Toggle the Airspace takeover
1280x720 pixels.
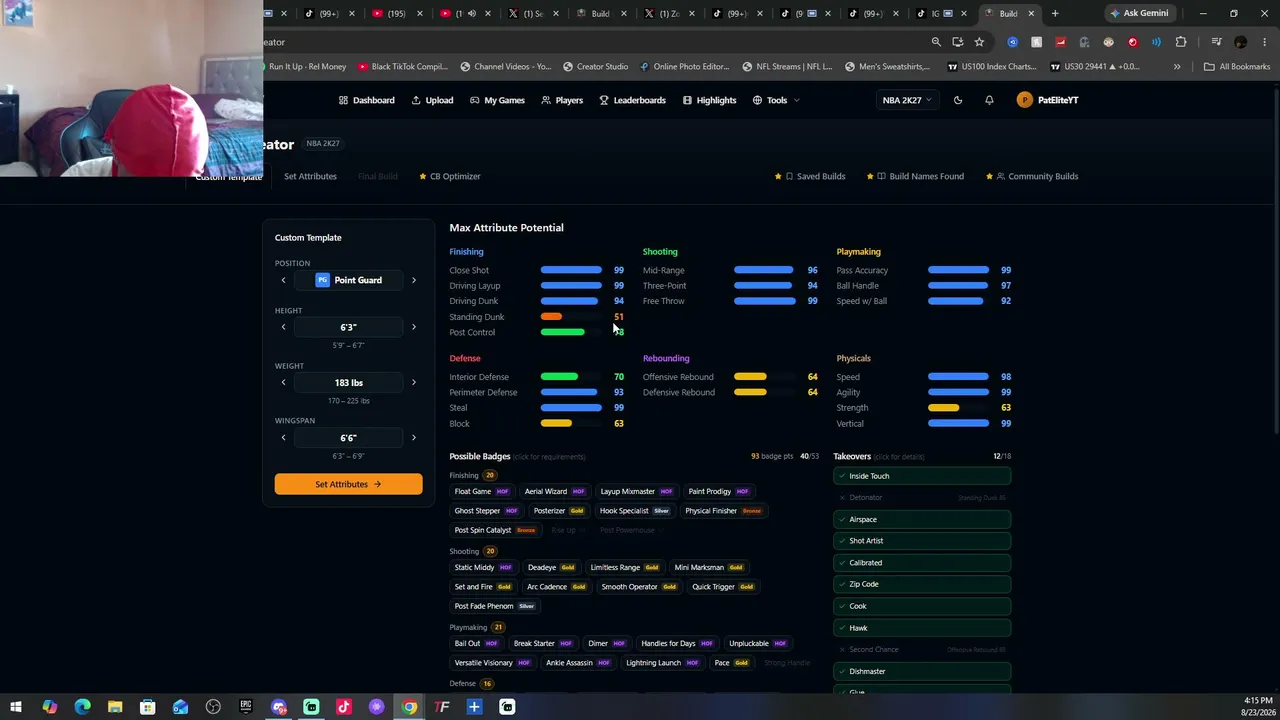(922, 519)
